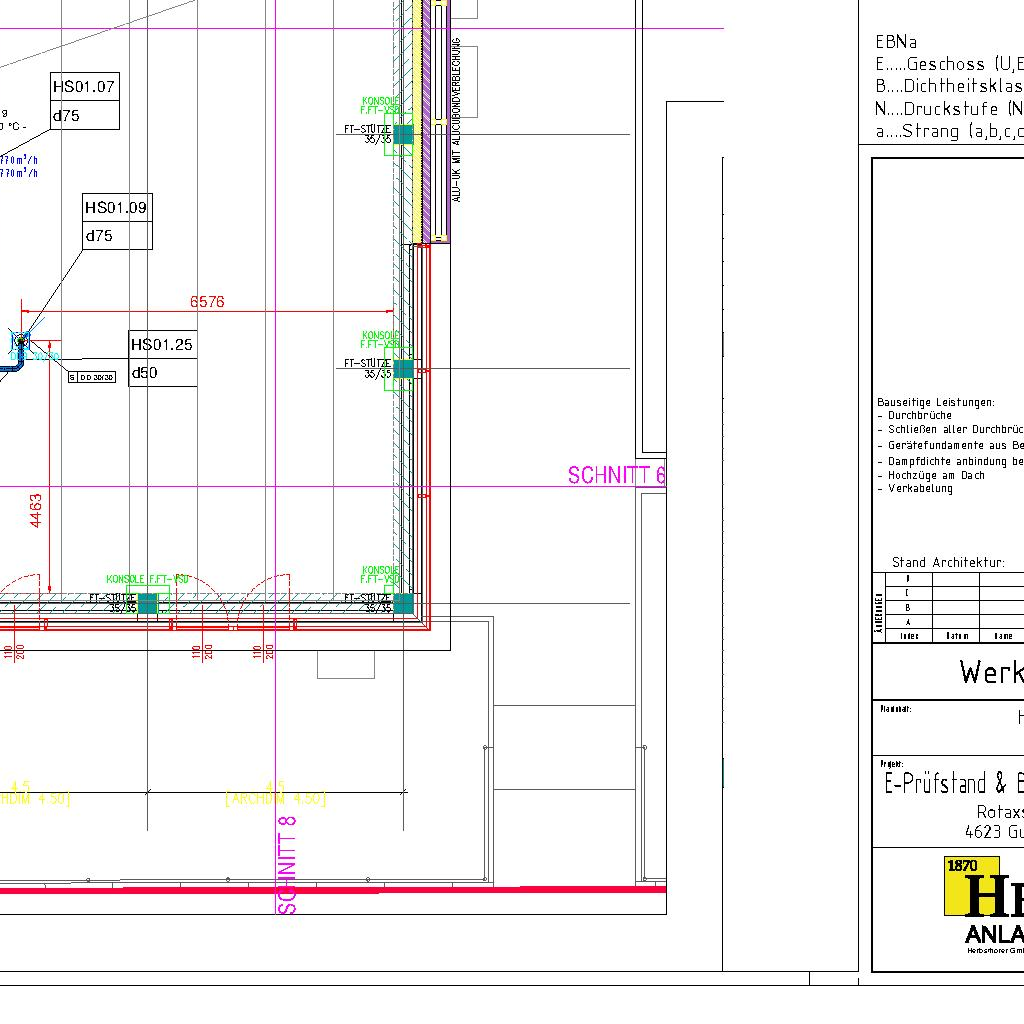Screen dimensions: 1024x1024
Task: Select the bottom-left teal column with Konsole label
Action: coord(147,603)
